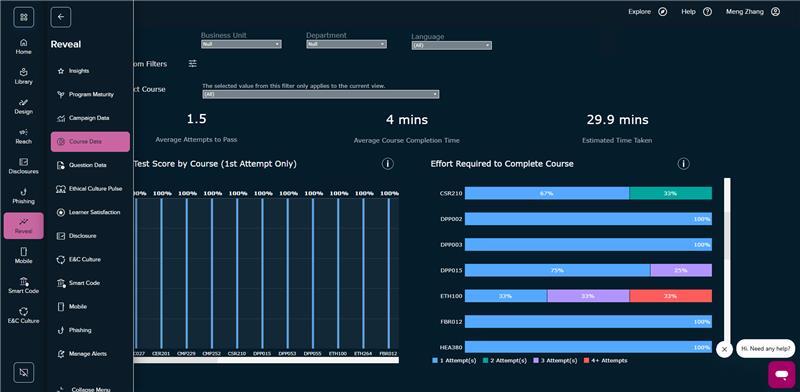The image size is (800, 392).
Task: Click the test score chart horizontal scrollbar
Action: pos(266,360)
